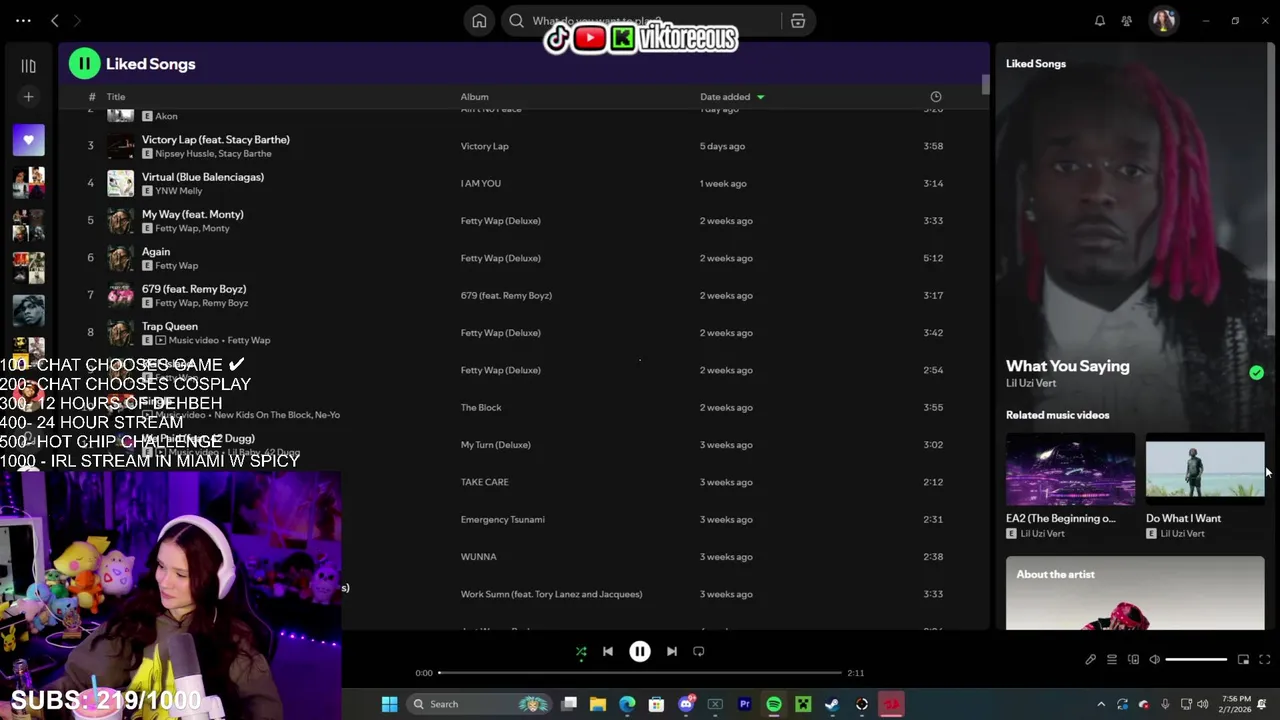The image size is (1280, 720).
Task: Open Microsoft Edge from taskbar
Action: coord(627,704)
